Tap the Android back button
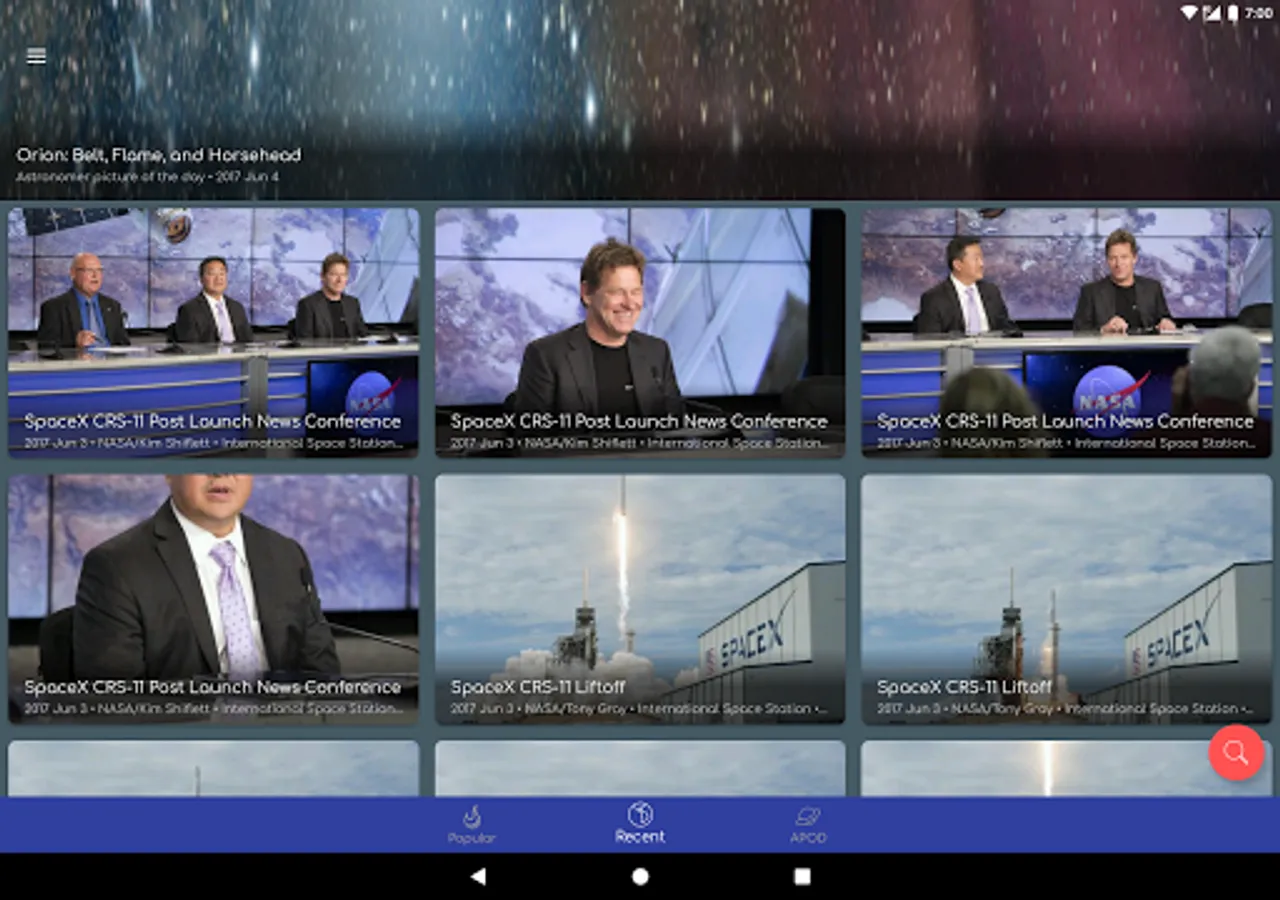 [478, 876]
